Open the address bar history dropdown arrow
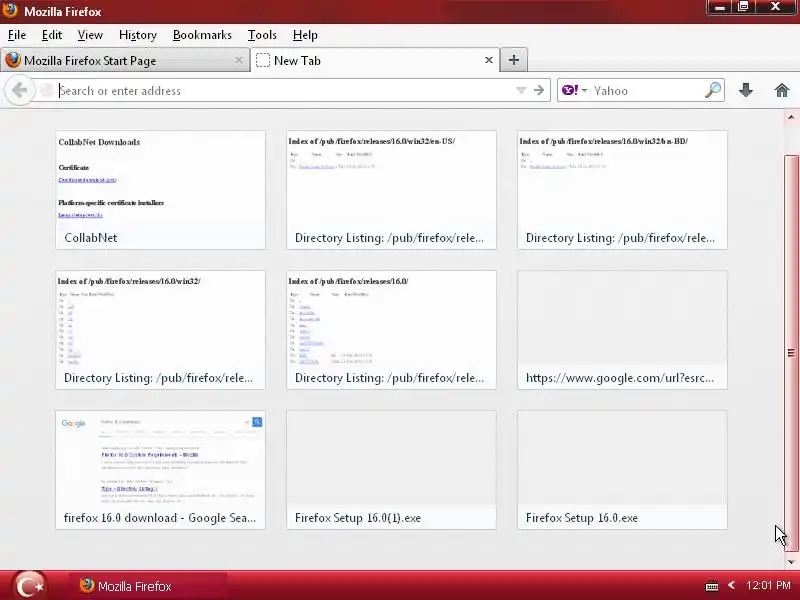800x600 pixels. [x=521, y=90]
